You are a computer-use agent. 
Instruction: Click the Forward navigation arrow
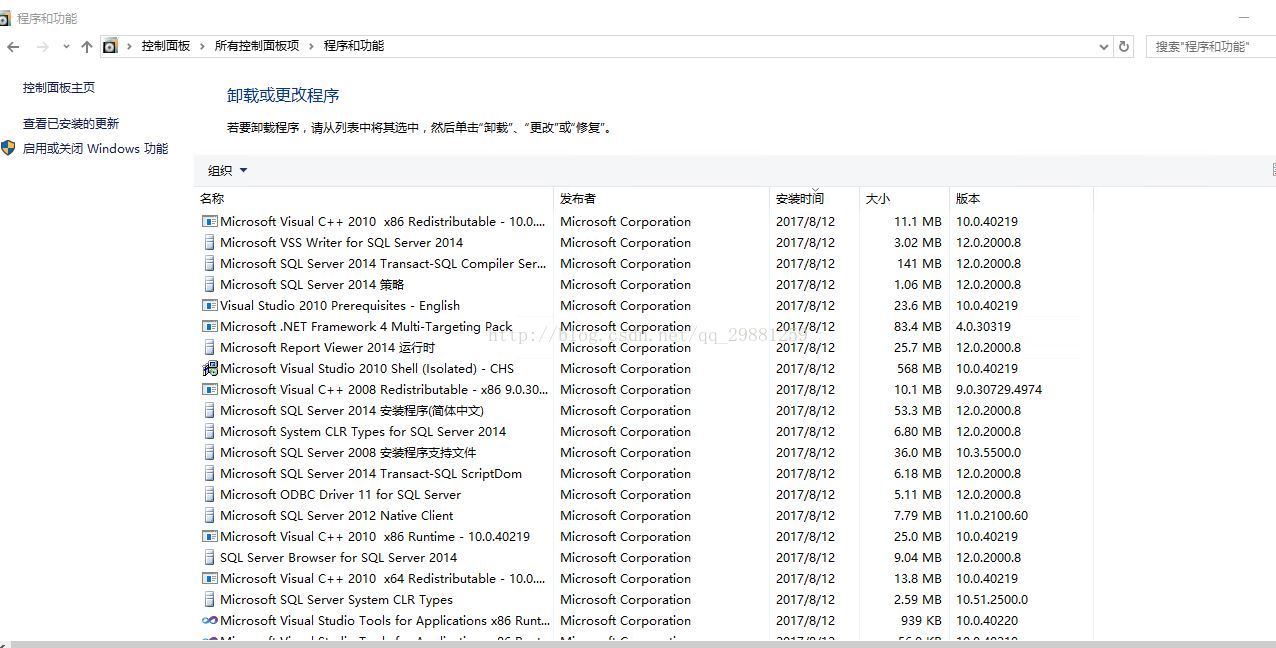42,46
